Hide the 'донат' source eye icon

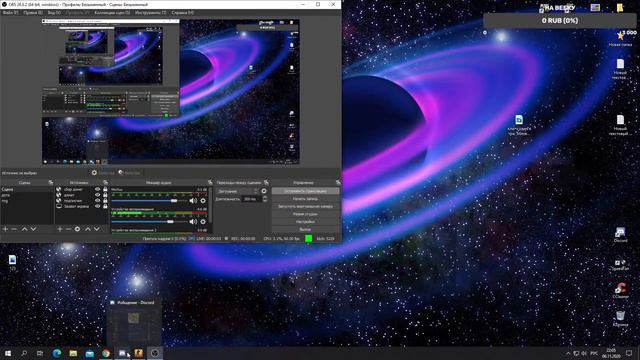tap(97, 195)
